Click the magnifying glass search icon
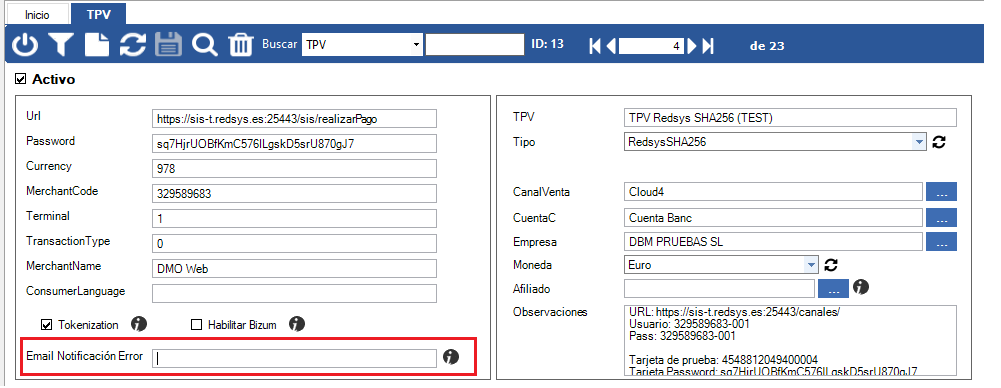The image size is (1001, 388). [x=205, y=45]
